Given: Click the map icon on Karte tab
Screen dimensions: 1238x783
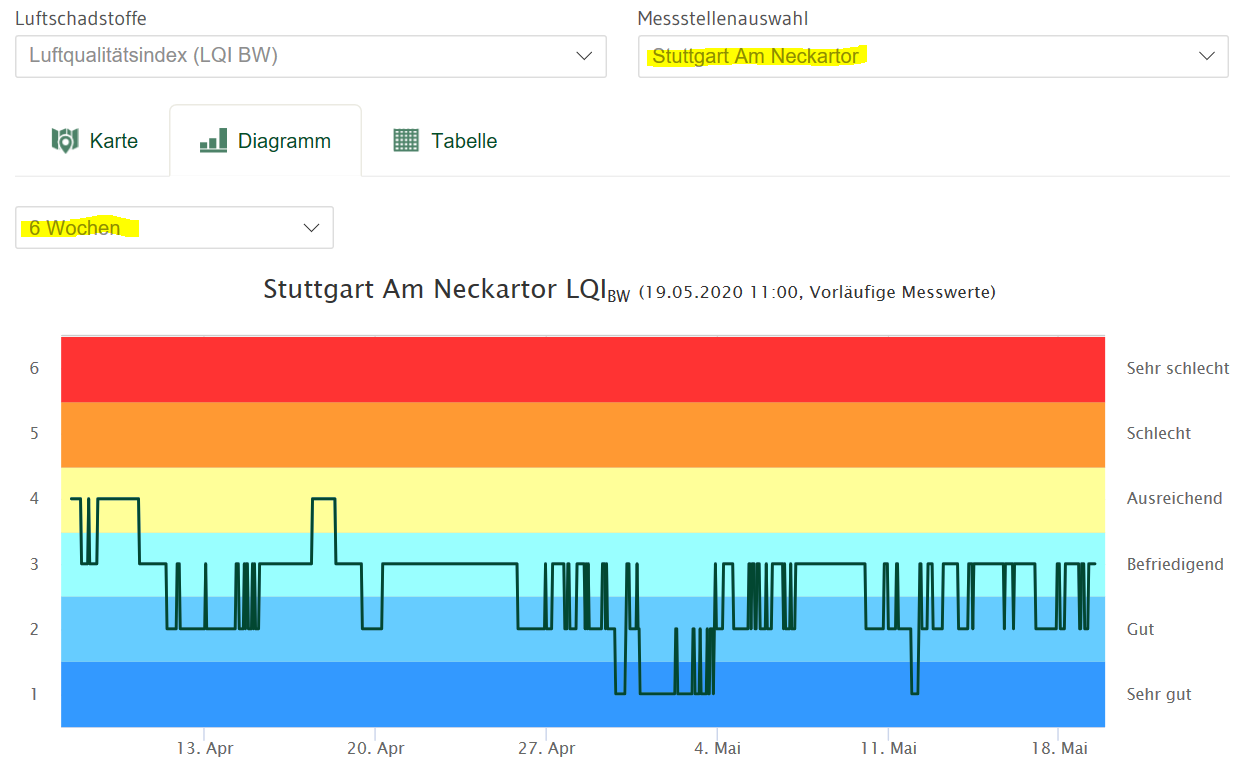Looking at the screenshot, I should point(65,141).
